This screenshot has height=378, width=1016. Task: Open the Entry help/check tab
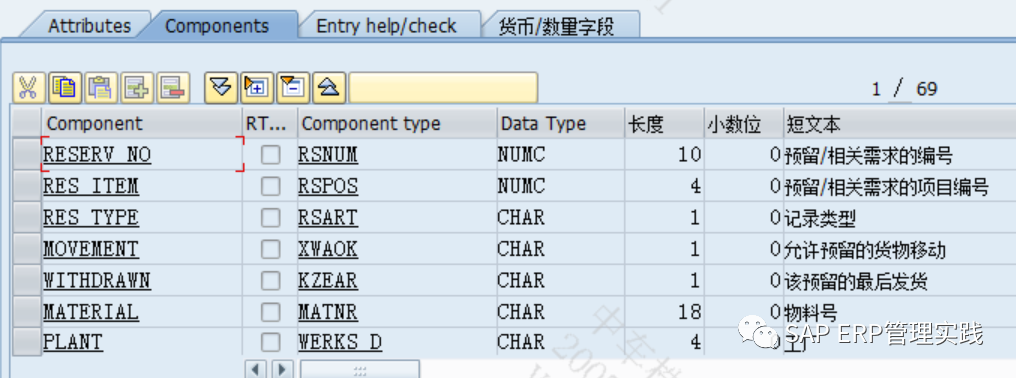point(387,26)
